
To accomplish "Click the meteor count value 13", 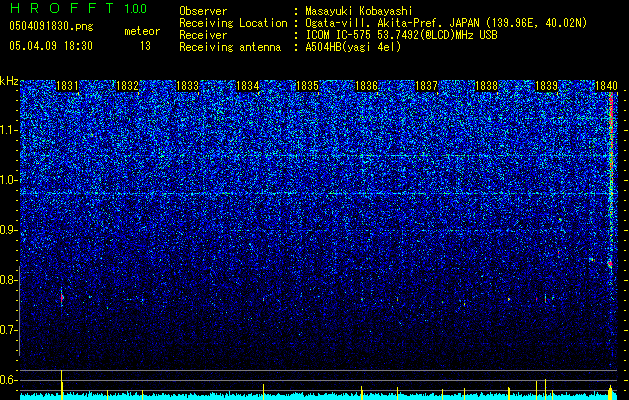I will click(145, 46).
